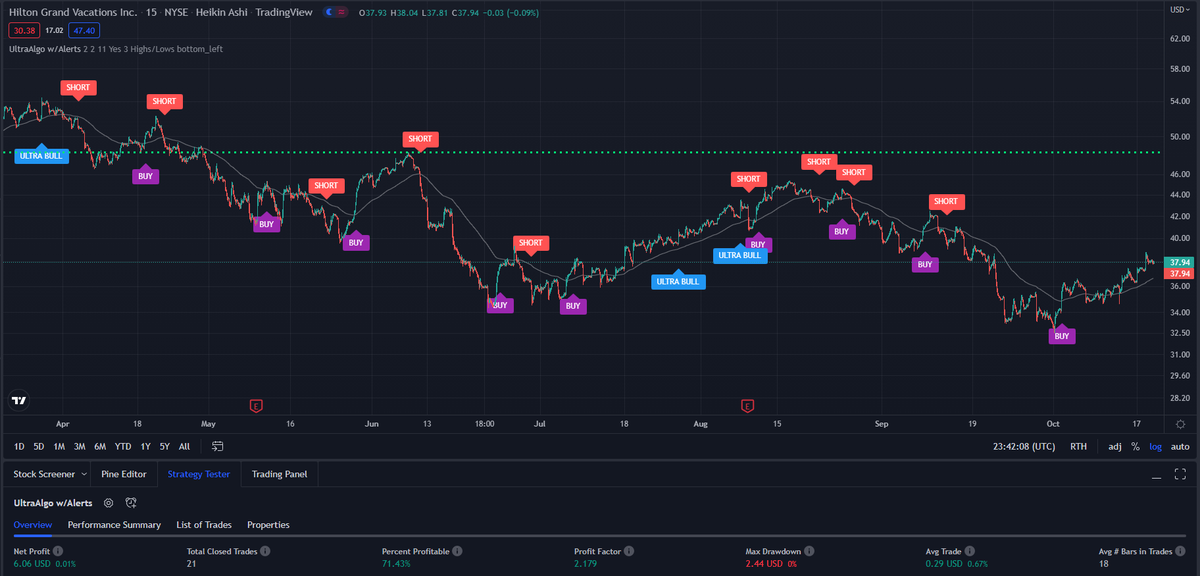Open the RTH session selector
This screenshot has height=576, width=1200.
coord(1078,446)
